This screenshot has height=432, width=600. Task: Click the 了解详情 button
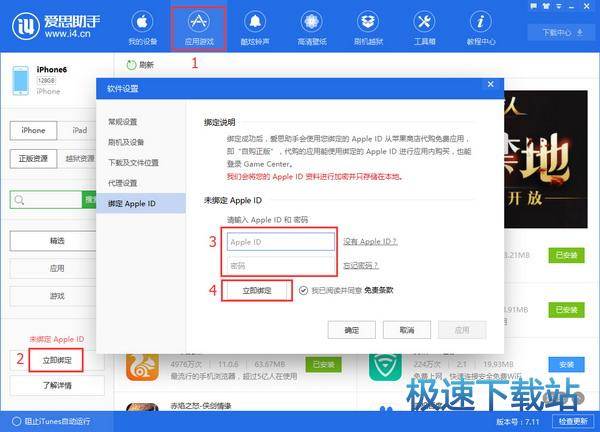click(57, 385)
